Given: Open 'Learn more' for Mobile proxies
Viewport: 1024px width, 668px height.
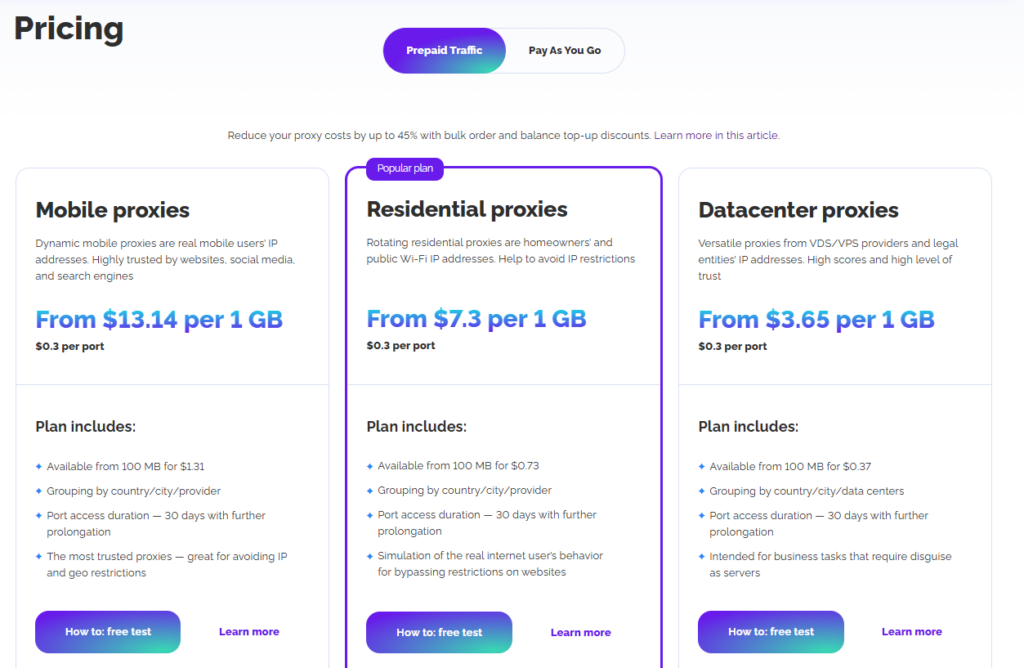Looking at the screenshot, I should (x=248, y=631).
